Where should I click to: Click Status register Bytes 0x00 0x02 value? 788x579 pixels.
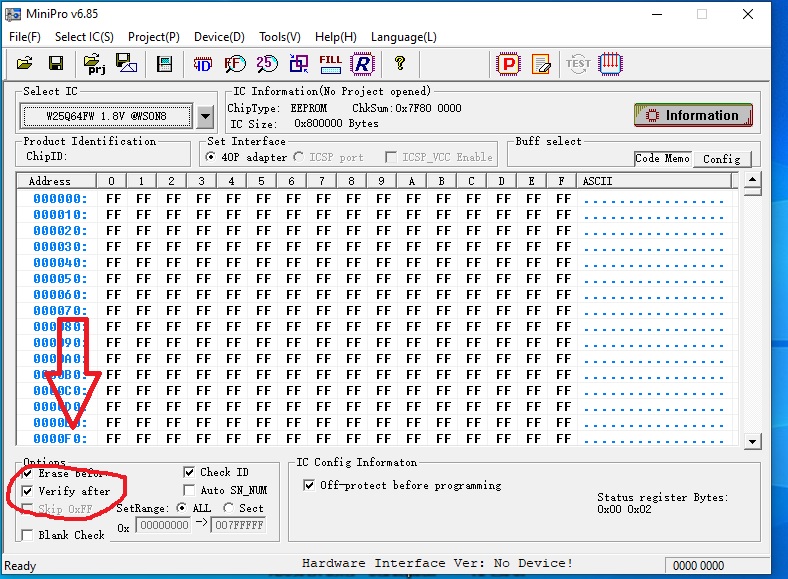coord(624,509)
